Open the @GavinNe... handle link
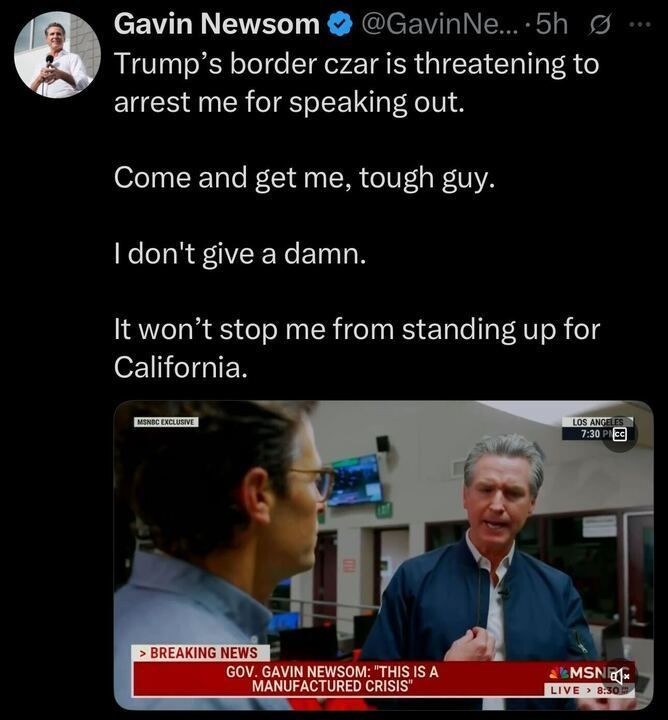Viewport: 668px width, 720px height. [440, 24]
